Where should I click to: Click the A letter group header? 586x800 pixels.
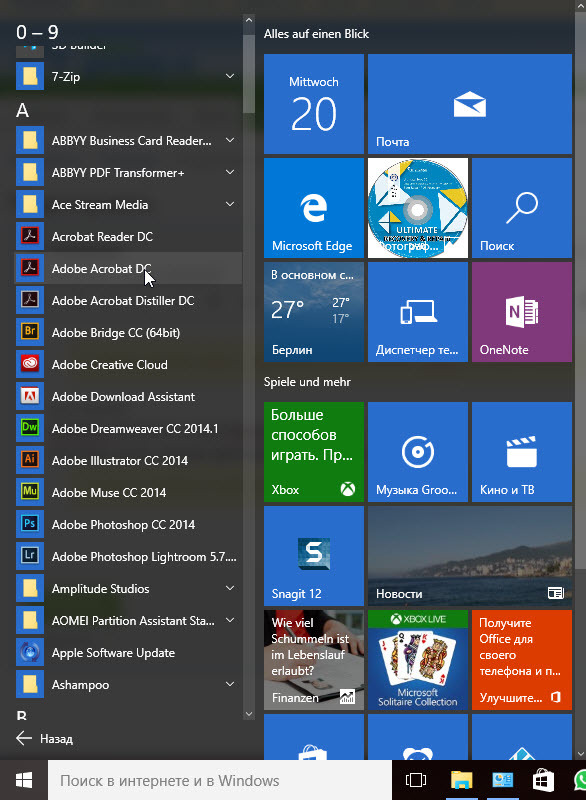click(x=22, y=110)
